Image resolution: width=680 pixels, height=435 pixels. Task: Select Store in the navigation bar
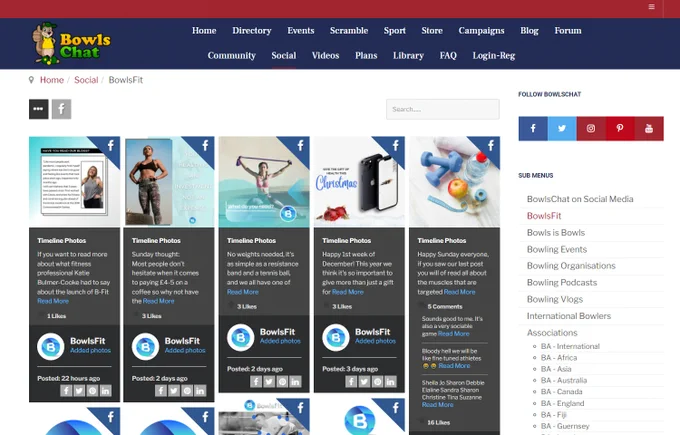click(x=432, y=31)
